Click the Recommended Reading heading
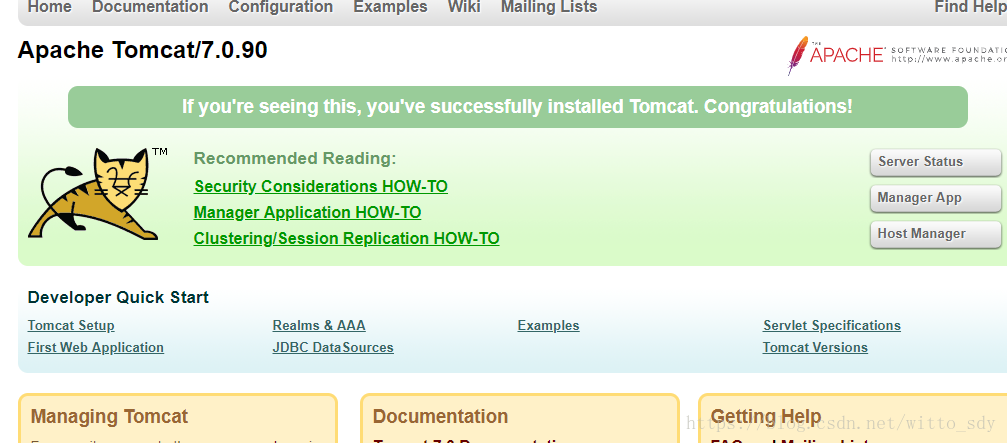Image resolution: width=1007 pixels, height=443 pixels. pos(295,159)
